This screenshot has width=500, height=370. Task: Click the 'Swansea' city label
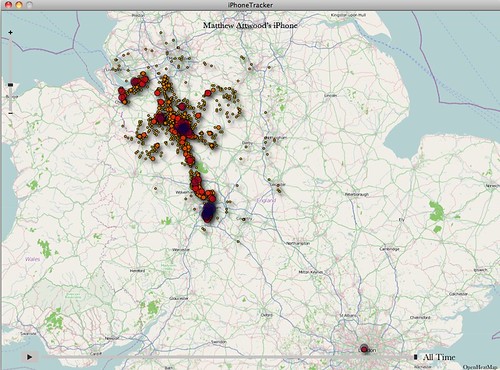(x=28, y=334)
